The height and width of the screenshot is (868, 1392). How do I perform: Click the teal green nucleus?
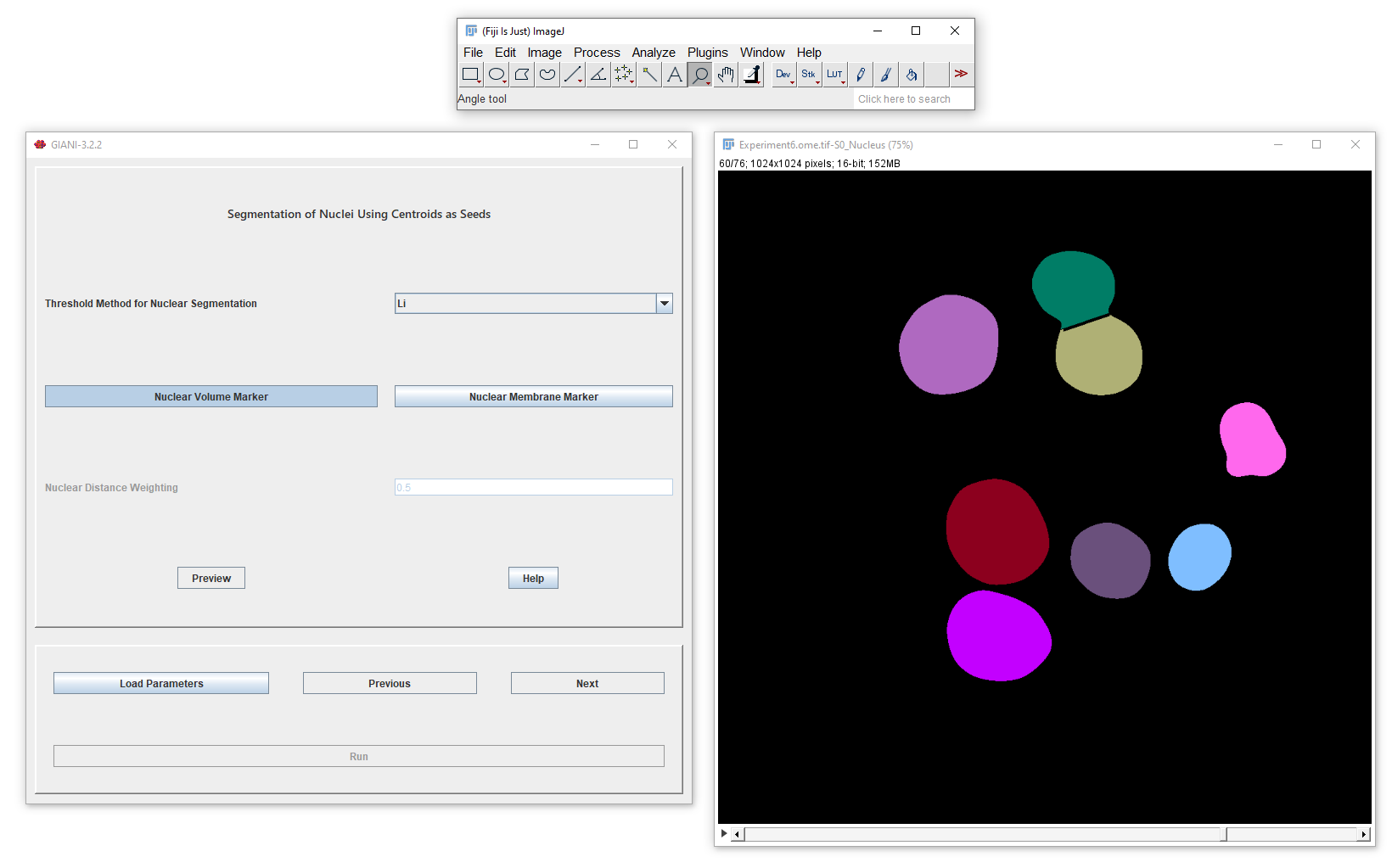click(x=1073, y=285)
